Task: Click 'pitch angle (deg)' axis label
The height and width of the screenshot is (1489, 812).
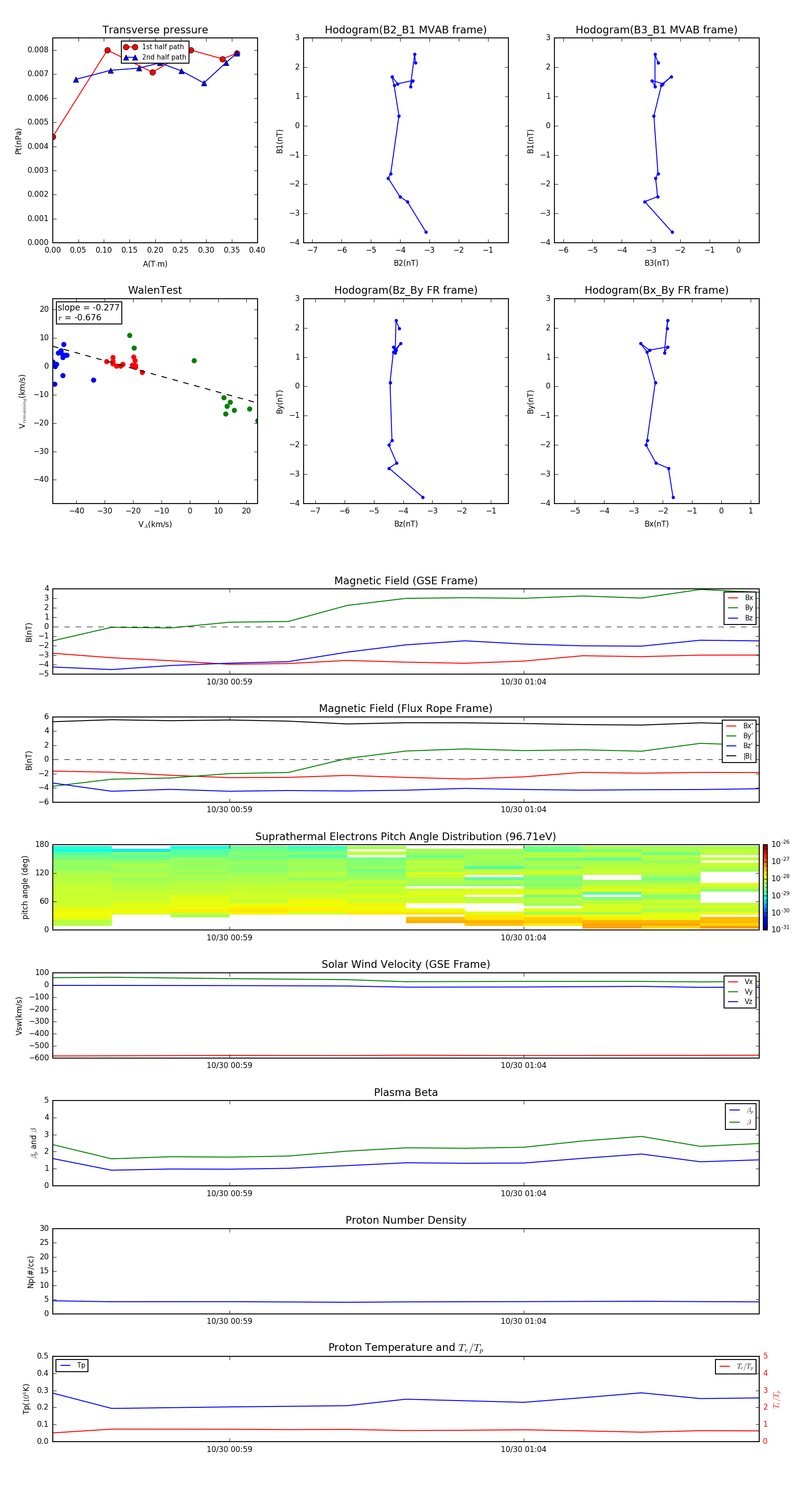Action: [x=25, y=887]
